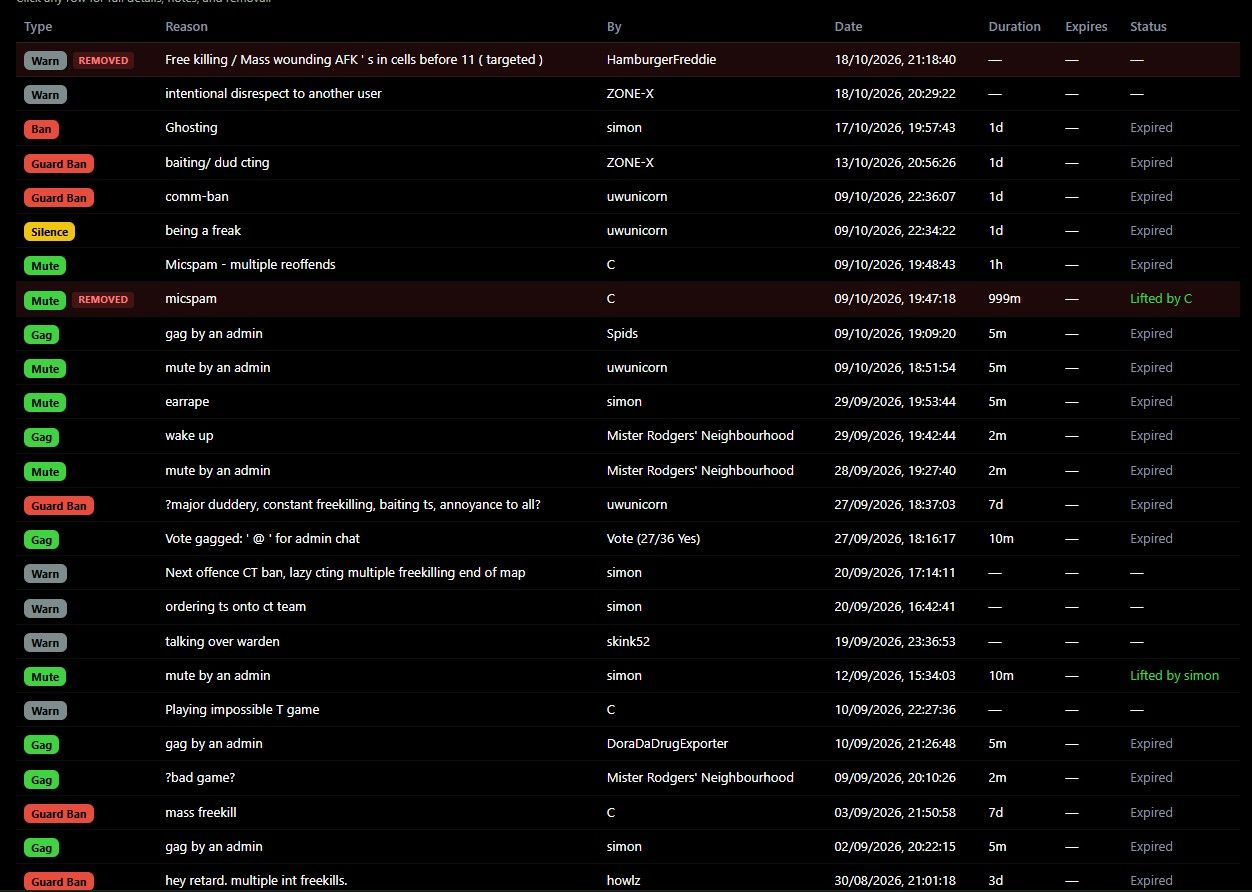Click the Warn badge for talking over warden
The height and width of the screenshot is (892, 1252).
(45, 642)
